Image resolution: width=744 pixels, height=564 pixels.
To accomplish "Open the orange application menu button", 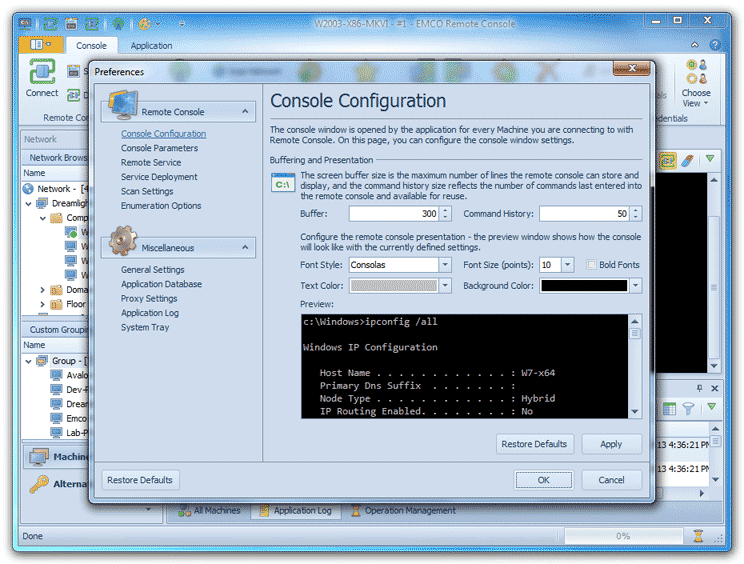I will (x=41, y=45).
